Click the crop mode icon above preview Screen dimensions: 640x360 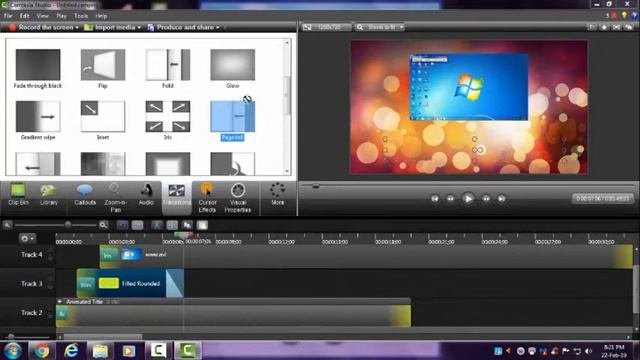click(591, 27)
